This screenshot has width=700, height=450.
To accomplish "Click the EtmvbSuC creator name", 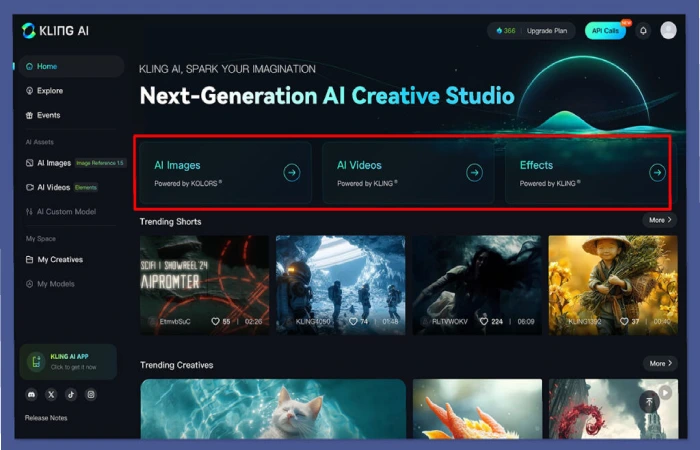I will [x=175, y=321].
